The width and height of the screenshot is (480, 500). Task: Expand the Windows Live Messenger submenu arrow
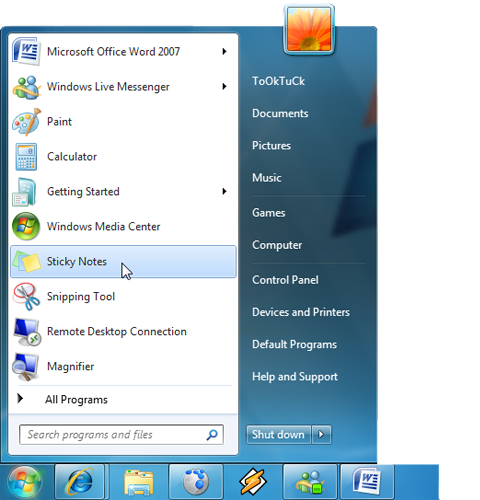coord(224,86)
